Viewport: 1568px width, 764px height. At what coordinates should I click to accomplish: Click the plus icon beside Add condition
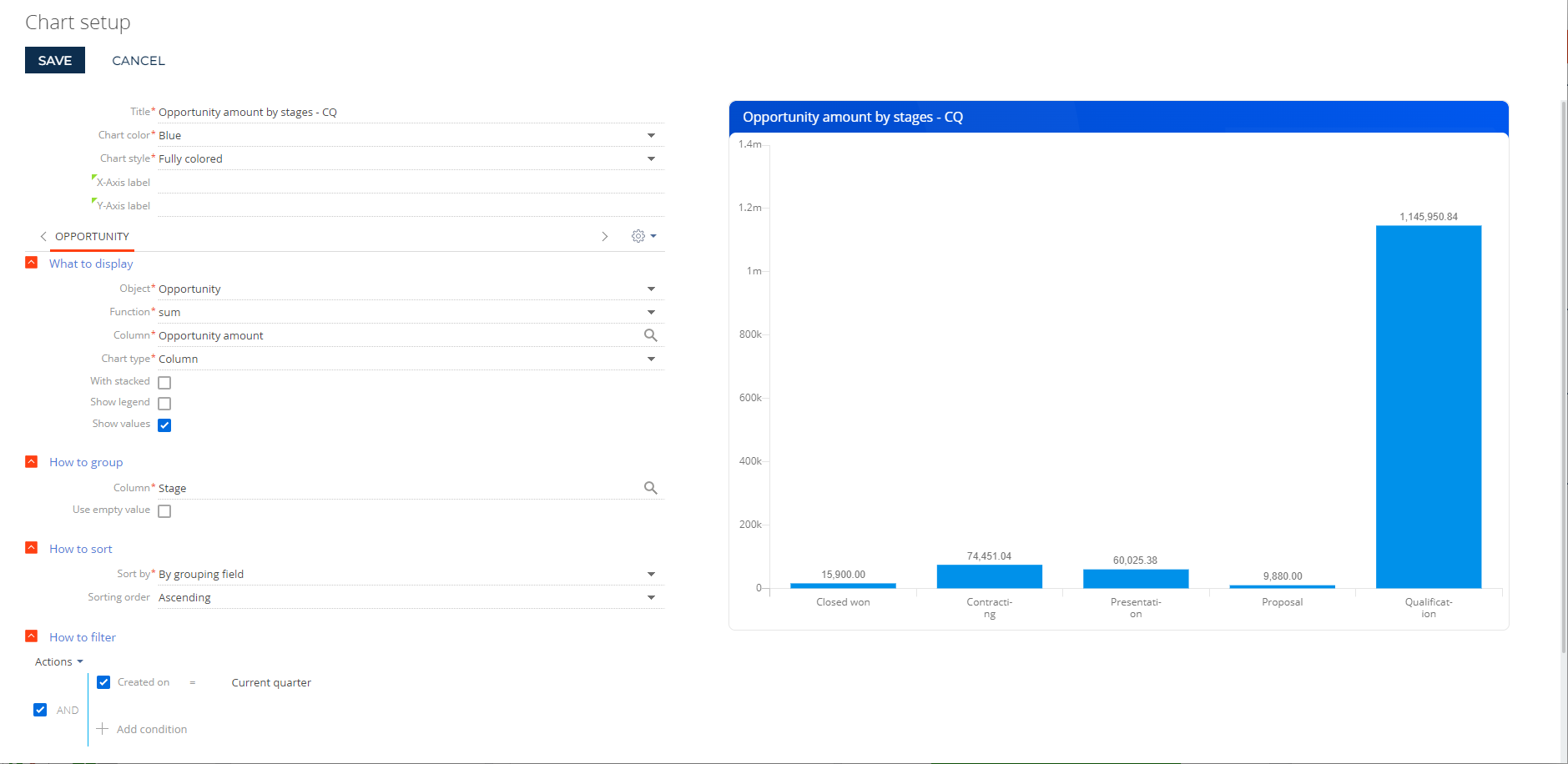tap(103, 728)
